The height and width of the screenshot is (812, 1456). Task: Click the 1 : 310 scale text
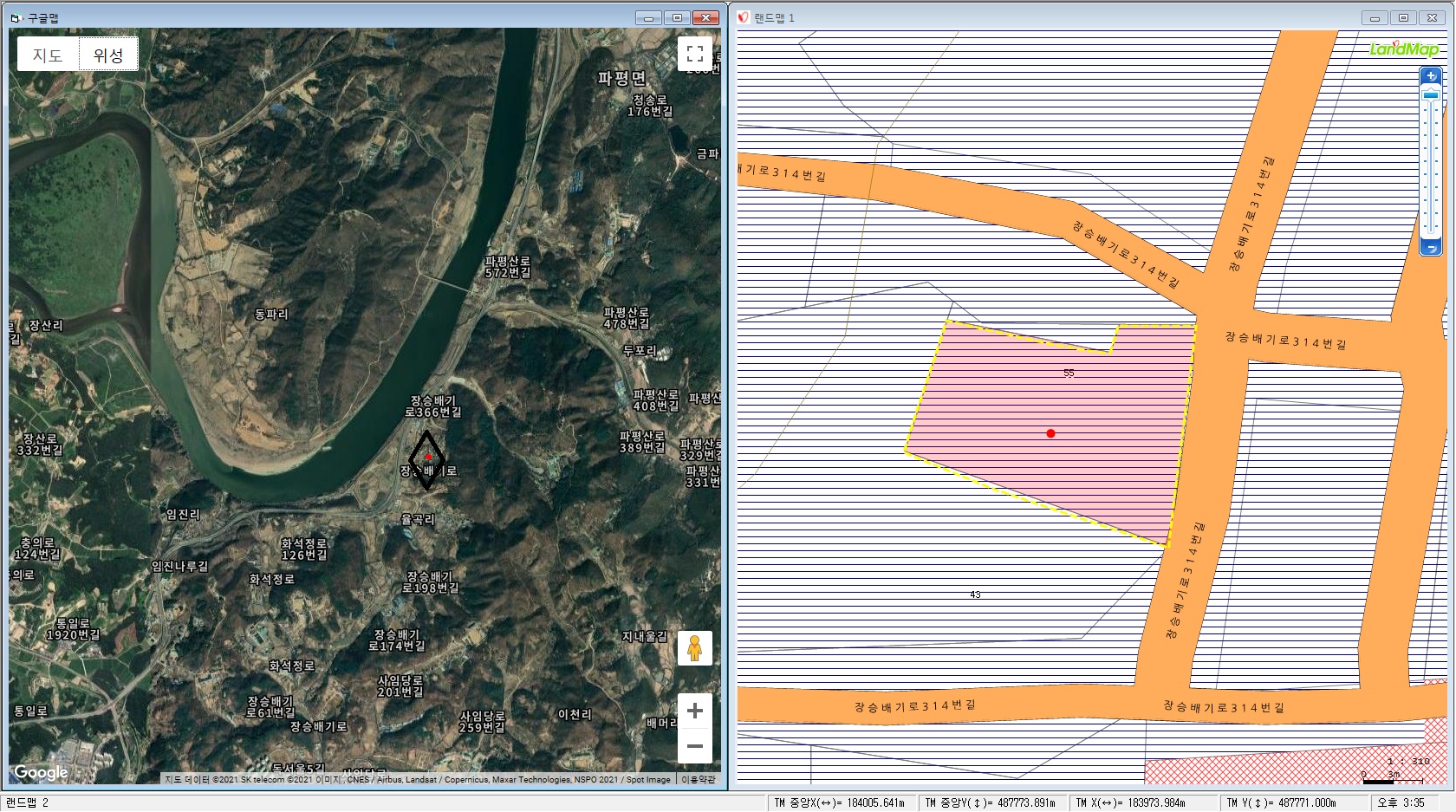(1408, 762)
